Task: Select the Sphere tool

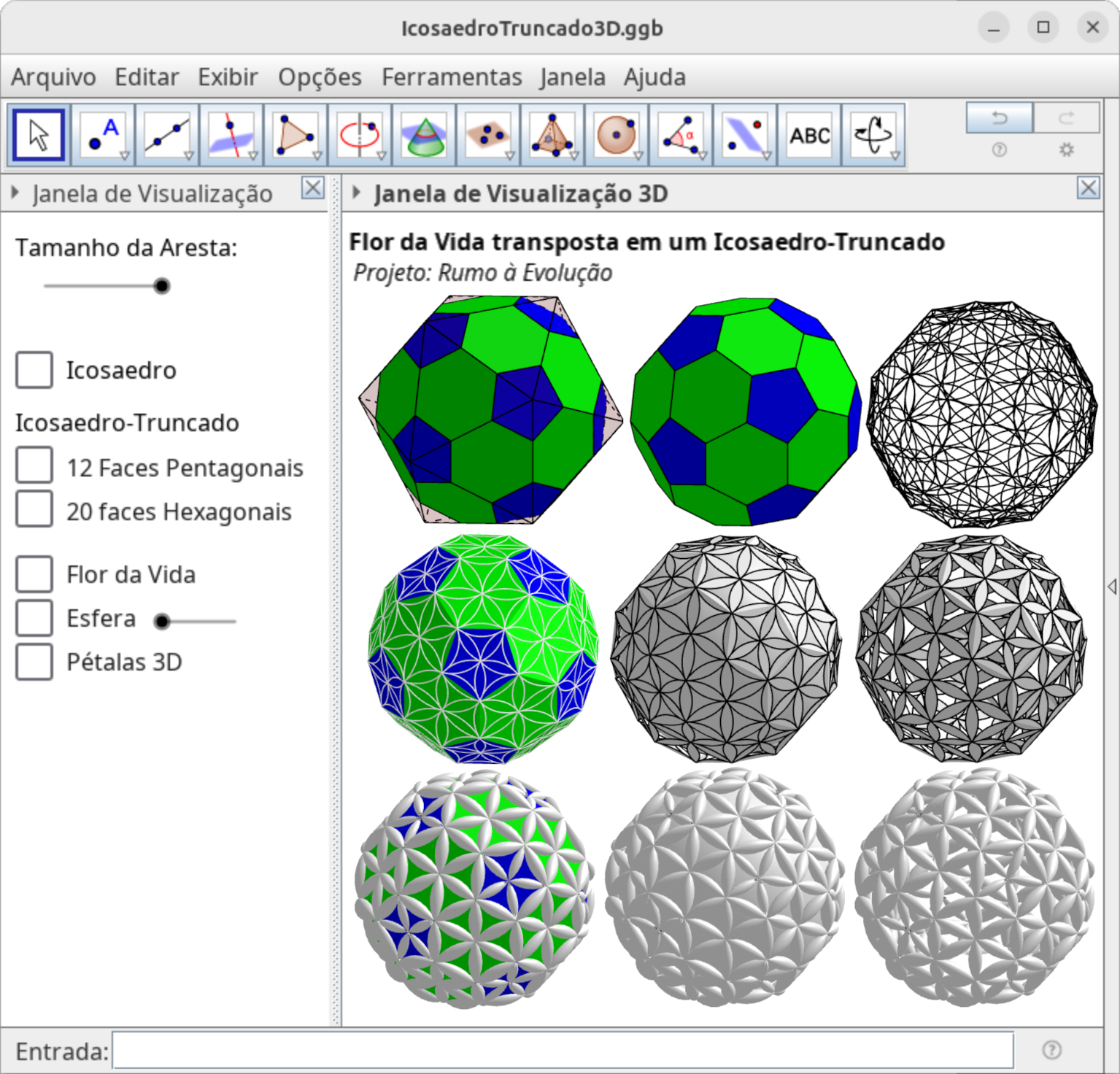Action: point(616,135)
